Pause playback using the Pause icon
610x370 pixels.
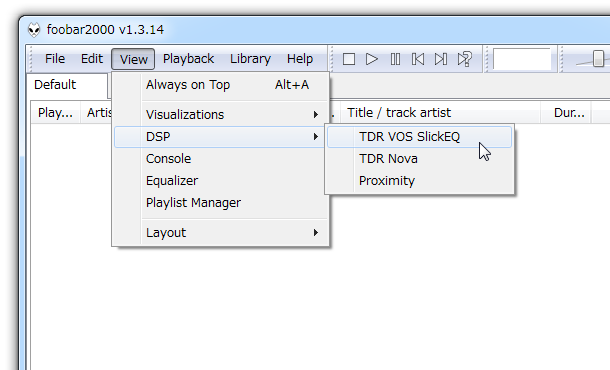(x=395, y=59)
